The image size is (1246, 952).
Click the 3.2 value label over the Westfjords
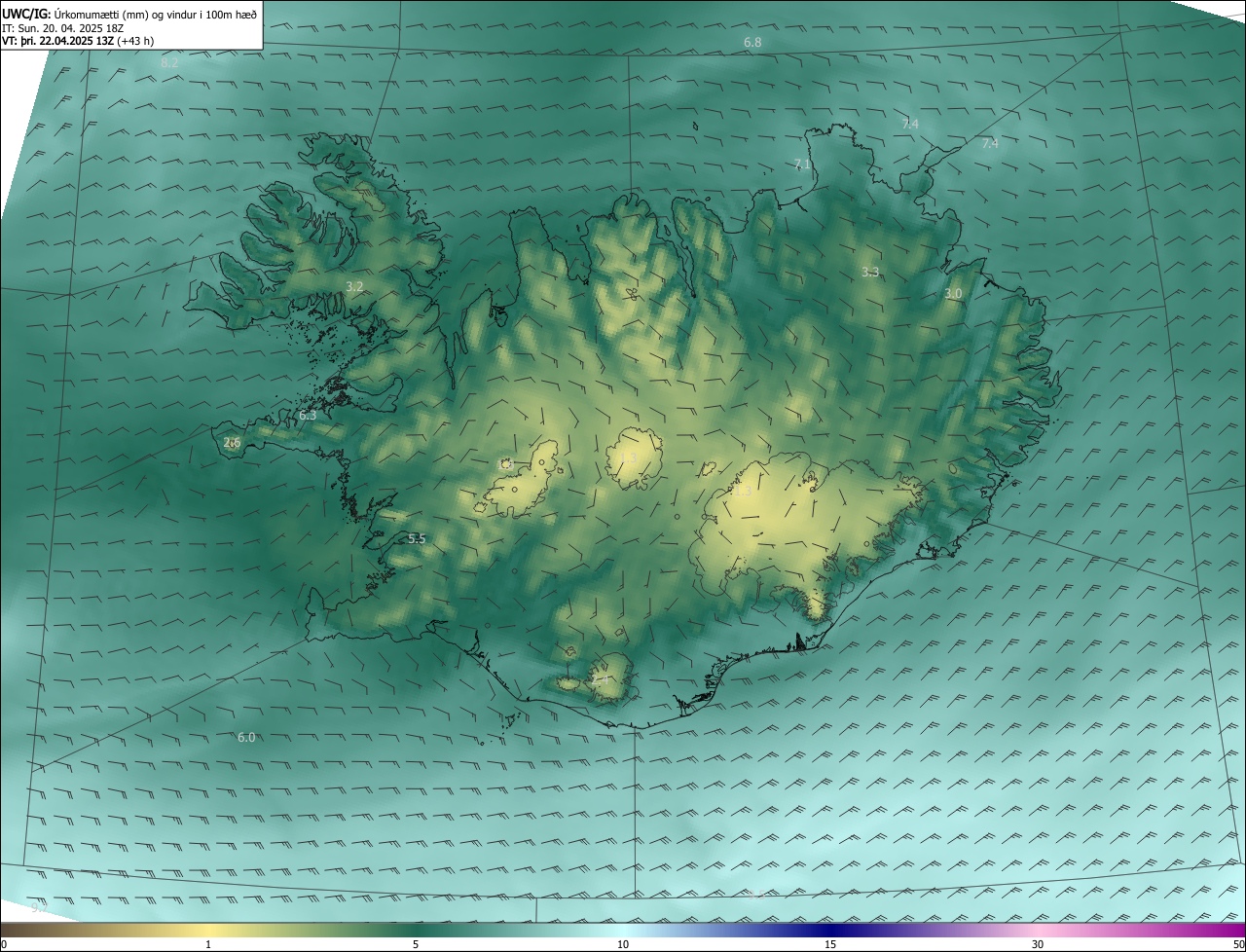[354, 287]
